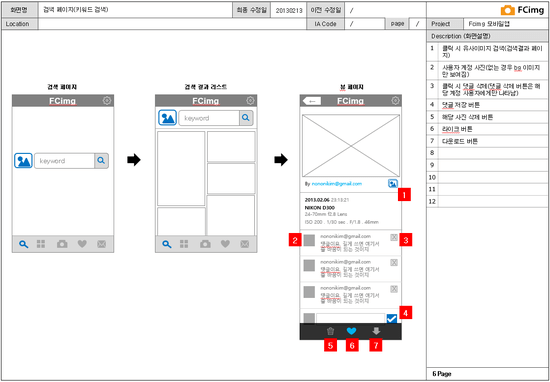Select search tab in the search page bottom bar
Screen dimensions: 550x382
(24, 244)
